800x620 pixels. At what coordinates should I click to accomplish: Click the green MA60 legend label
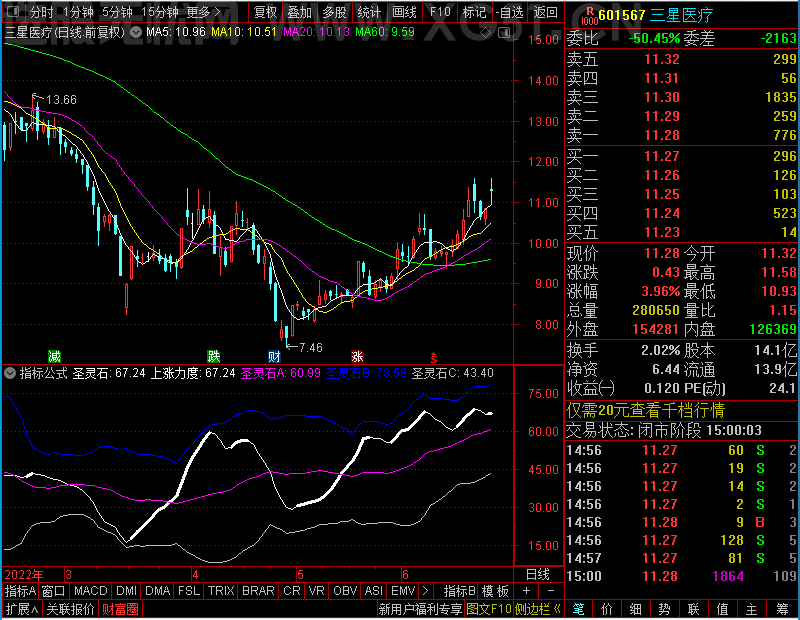pyautogui.click(x=385, y=32)
